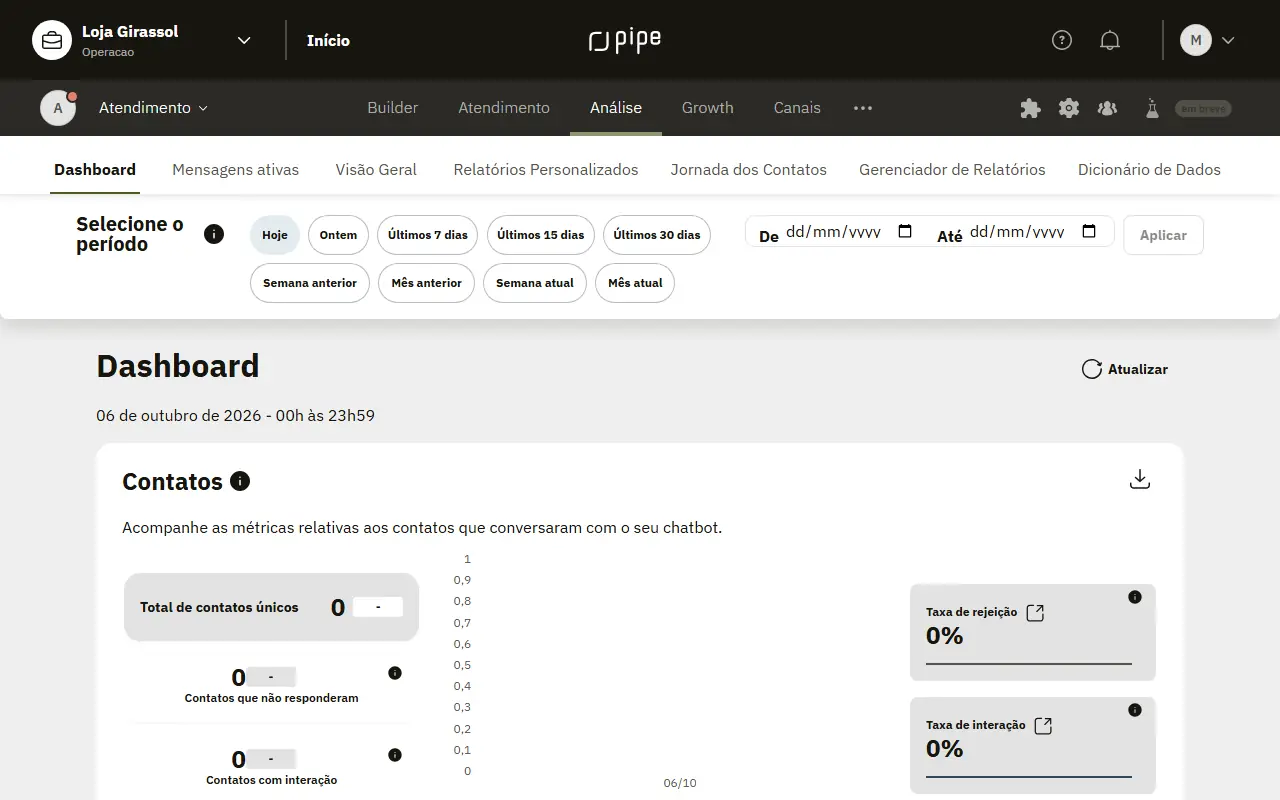Click the info icon beside Contatos heading
This screenshot has height=800, width=1280.
coord(240,481)
